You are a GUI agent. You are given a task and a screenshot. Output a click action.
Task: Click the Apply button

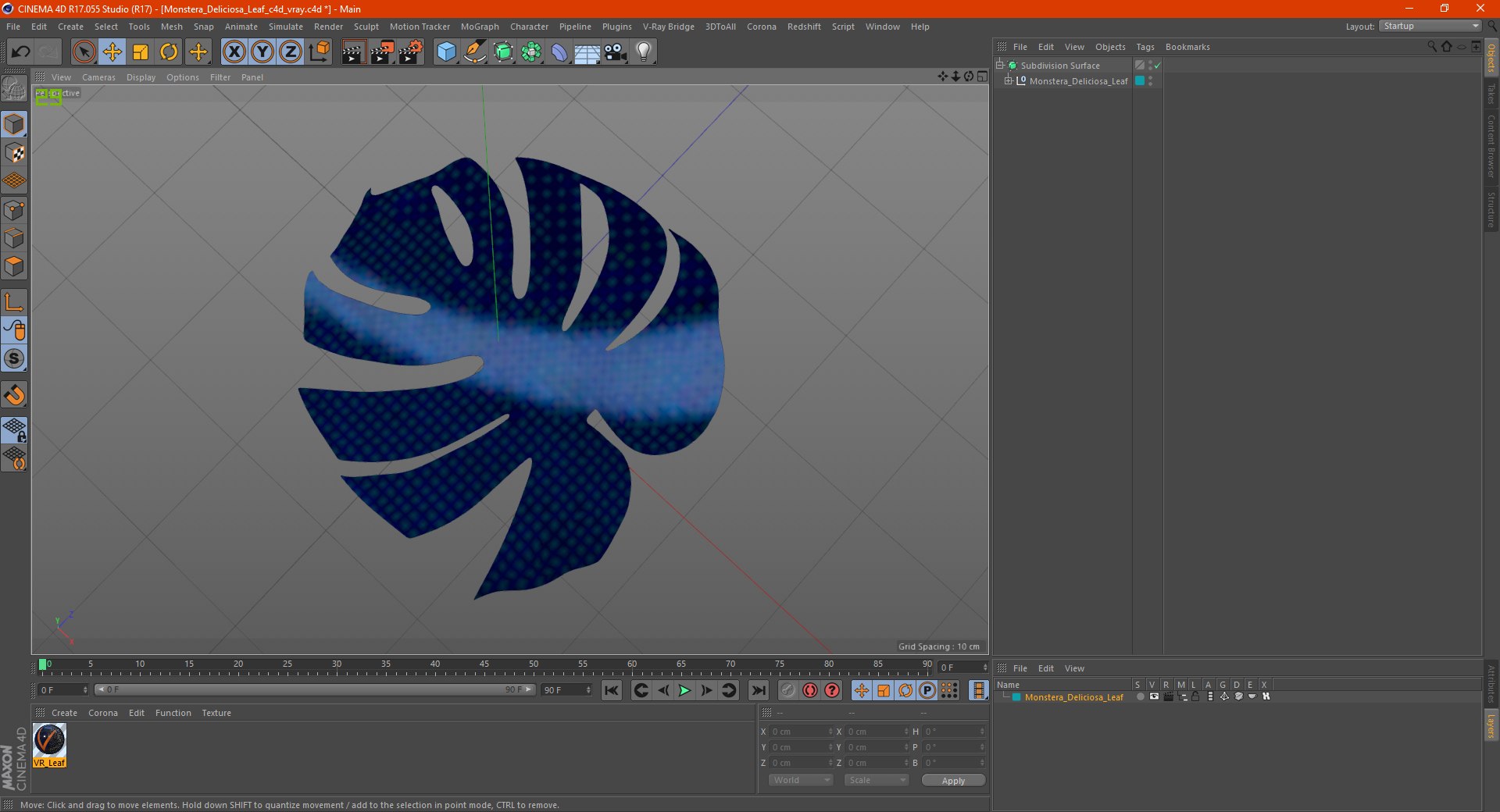(953, 780)
